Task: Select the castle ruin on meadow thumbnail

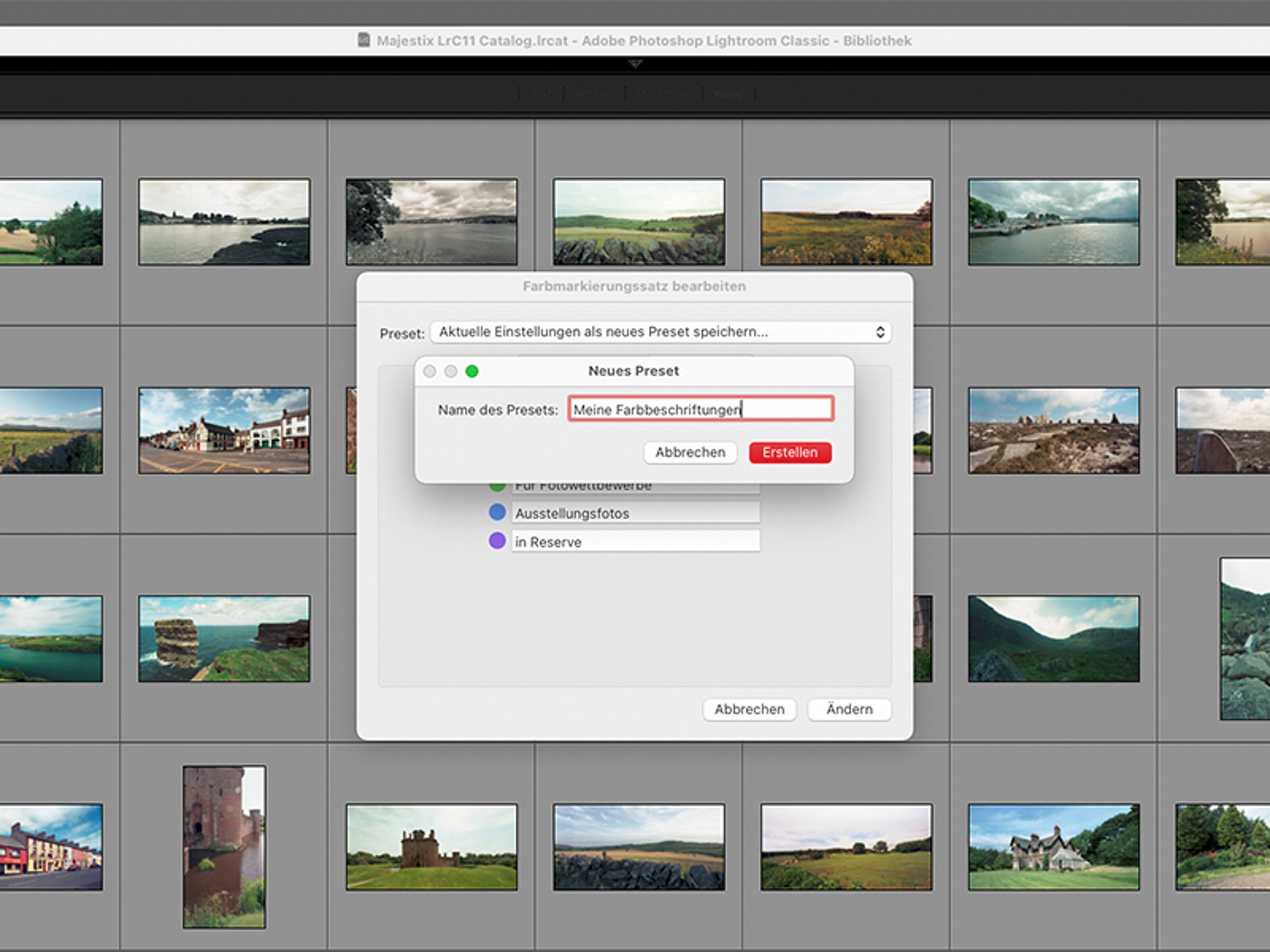Action: 432,847
